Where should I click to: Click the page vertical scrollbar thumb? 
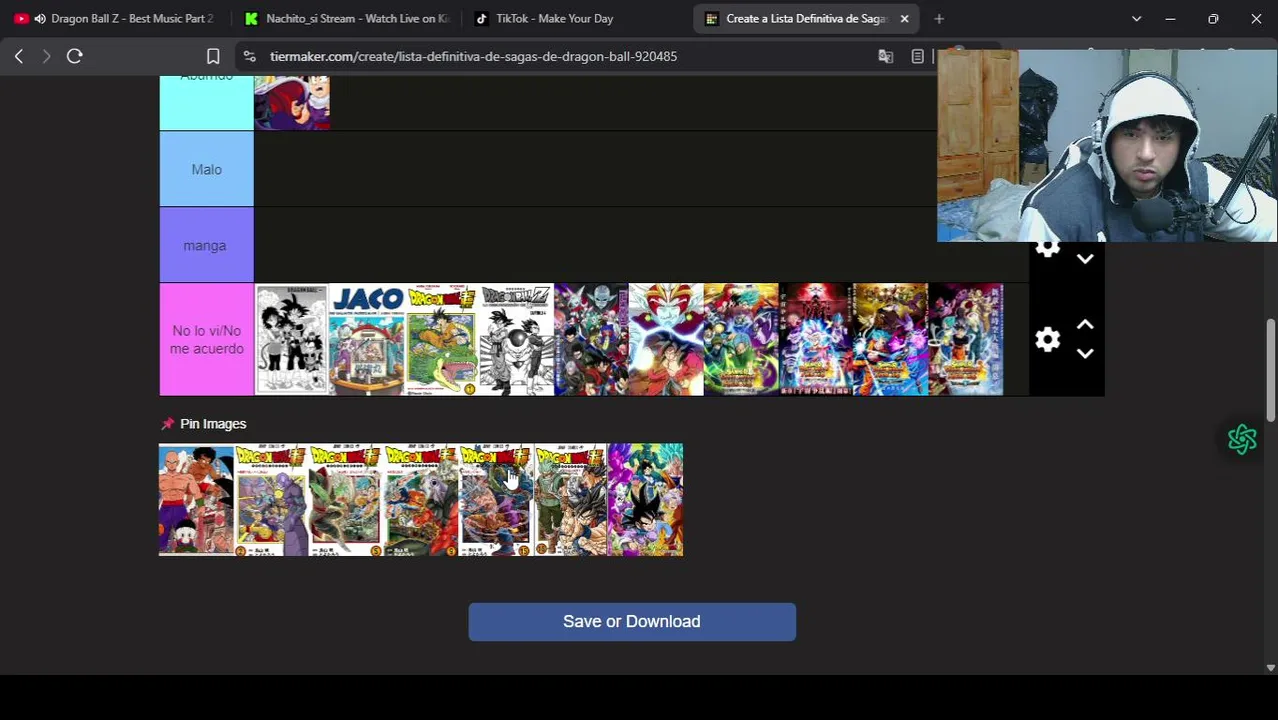1271,370
